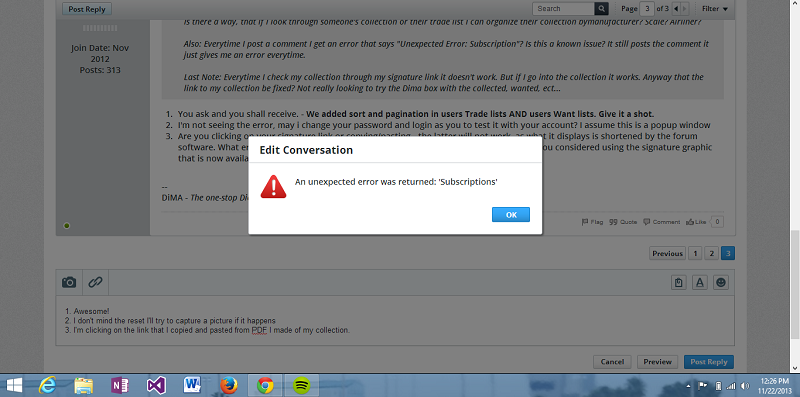Viewport: 800px width, 397px height.
Task: Go to previous page arrow
Action: click(x=676, y=9)
